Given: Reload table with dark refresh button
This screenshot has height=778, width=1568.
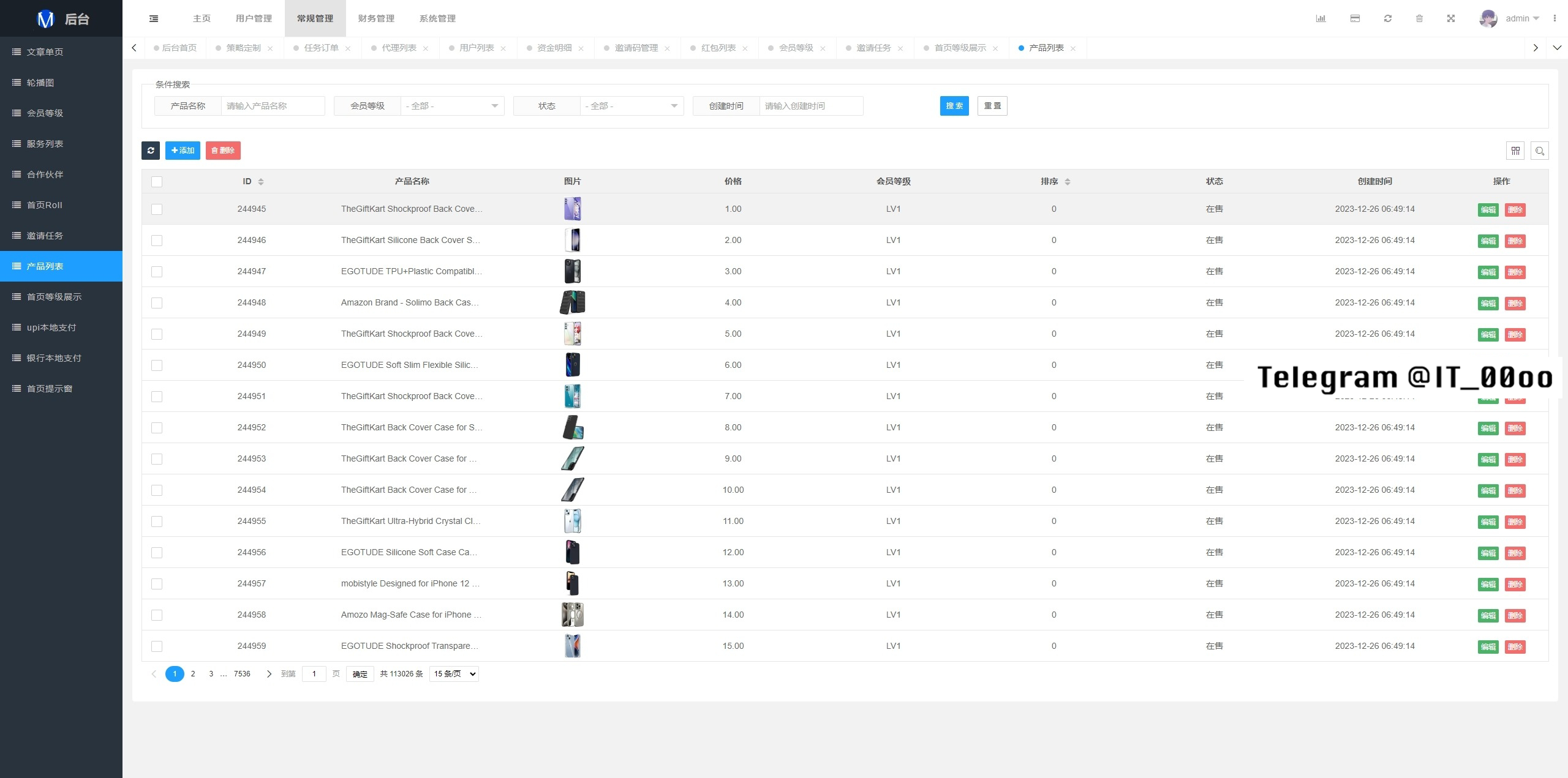Looking at the screenshot, I should pyautogui.click(x=151, y=151).
